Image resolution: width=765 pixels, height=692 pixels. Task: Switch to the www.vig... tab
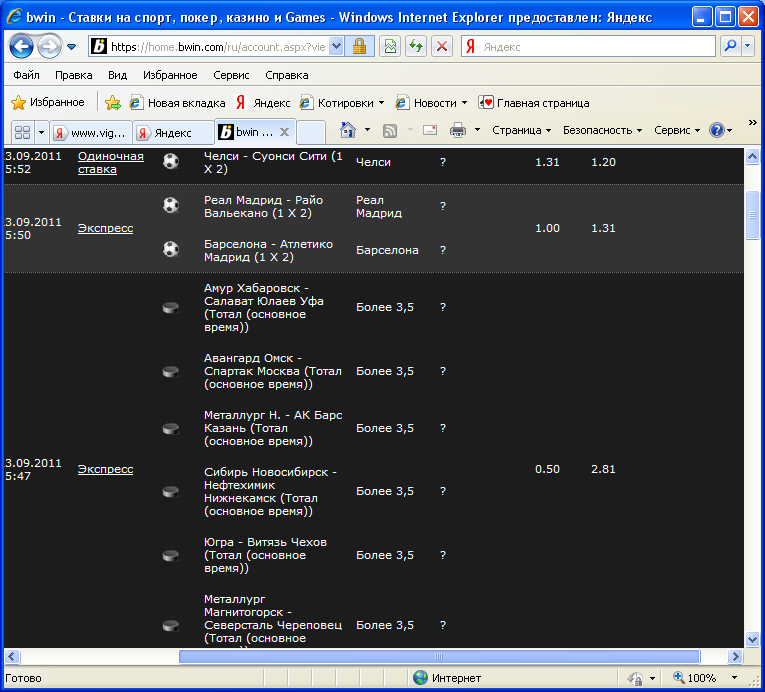pos(91,133)
